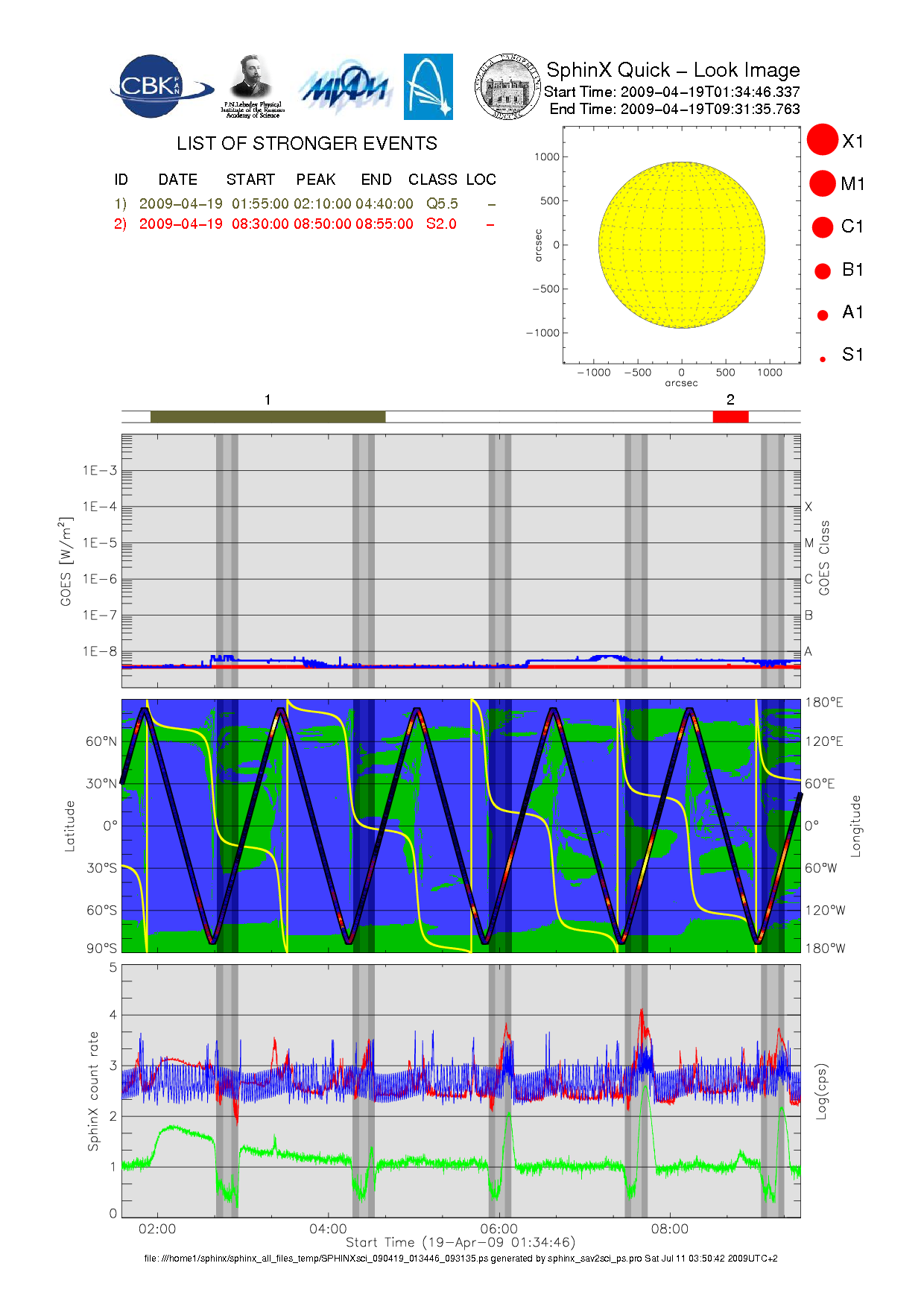
Task: Click the olive event 1 timeline bar
Action: pyautogui.click(x=268, y=417)
